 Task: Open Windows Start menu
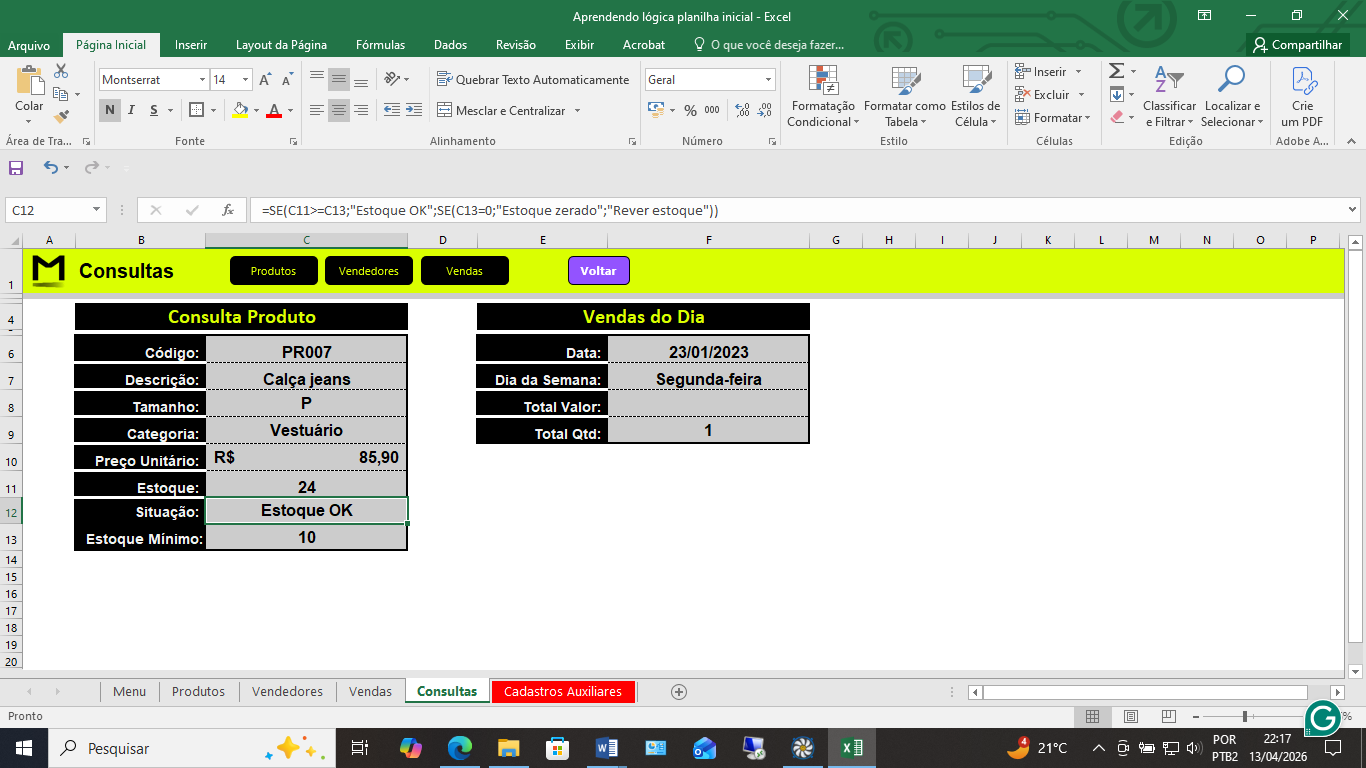point(23,748)
